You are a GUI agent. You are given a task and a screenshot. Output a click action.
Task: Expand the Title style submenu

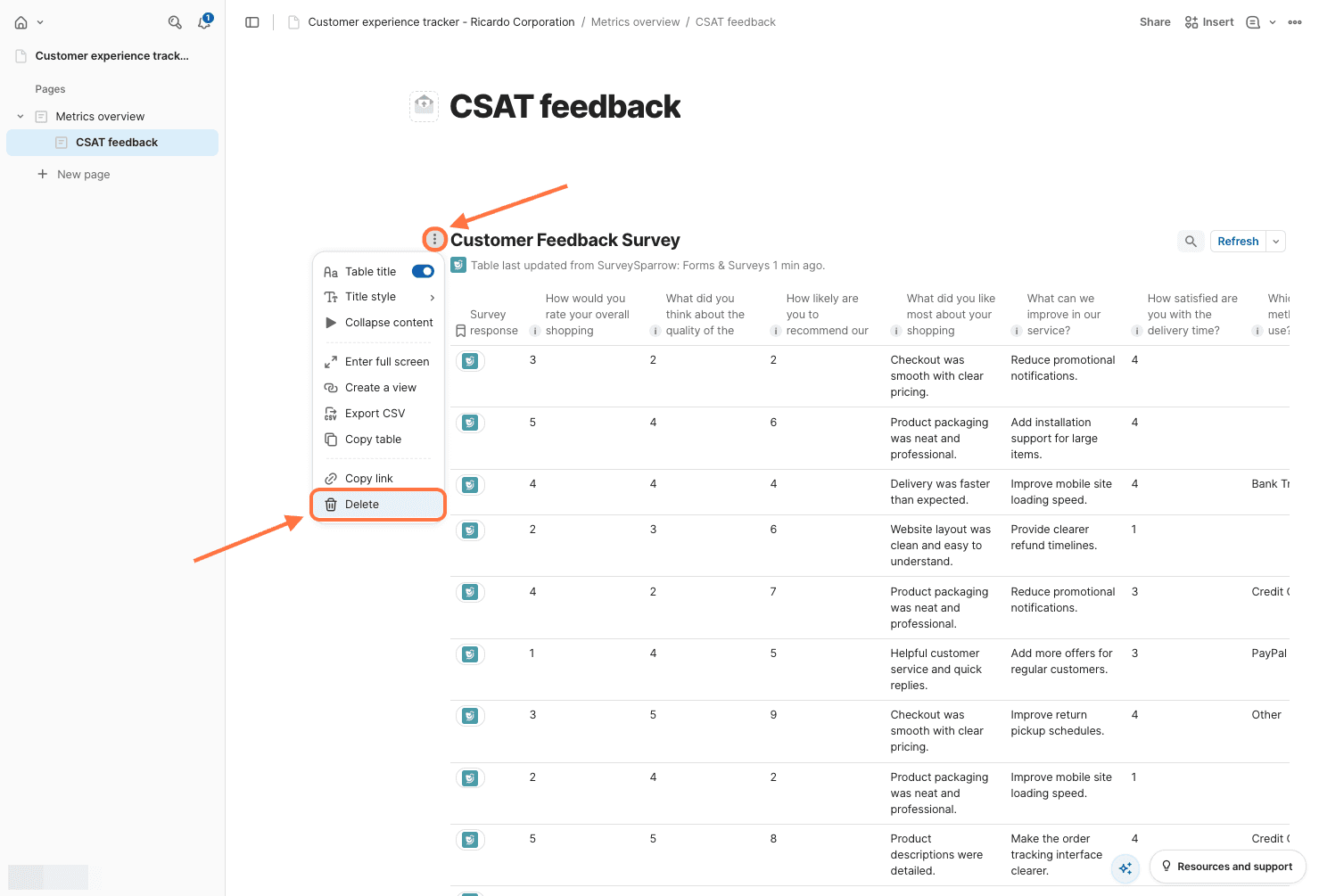point(379,297)
